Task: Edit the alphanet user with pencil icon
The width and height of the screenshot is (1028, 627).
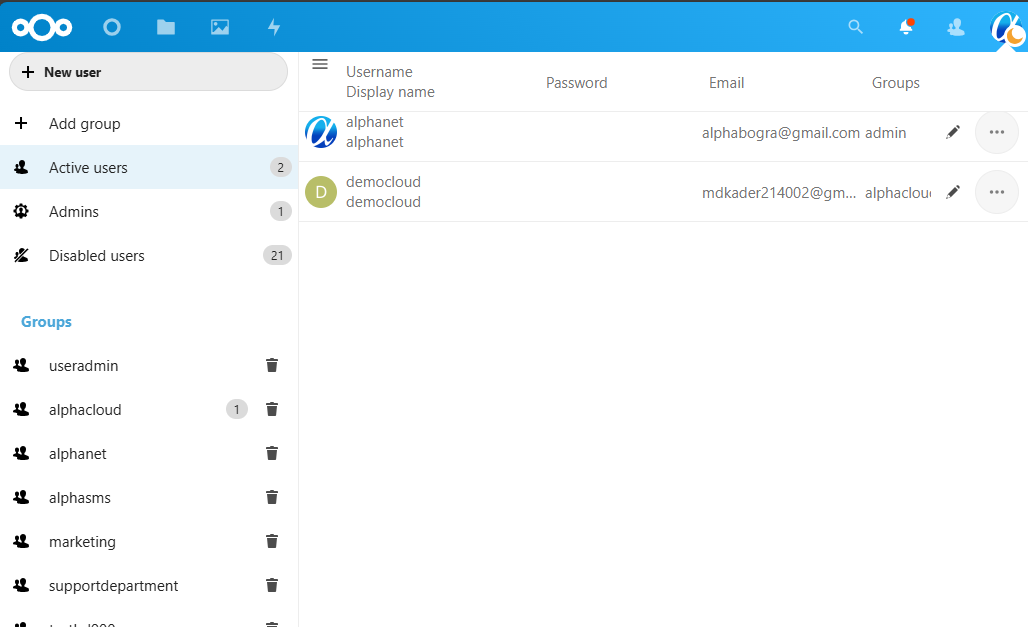Action: click(953, 132)
